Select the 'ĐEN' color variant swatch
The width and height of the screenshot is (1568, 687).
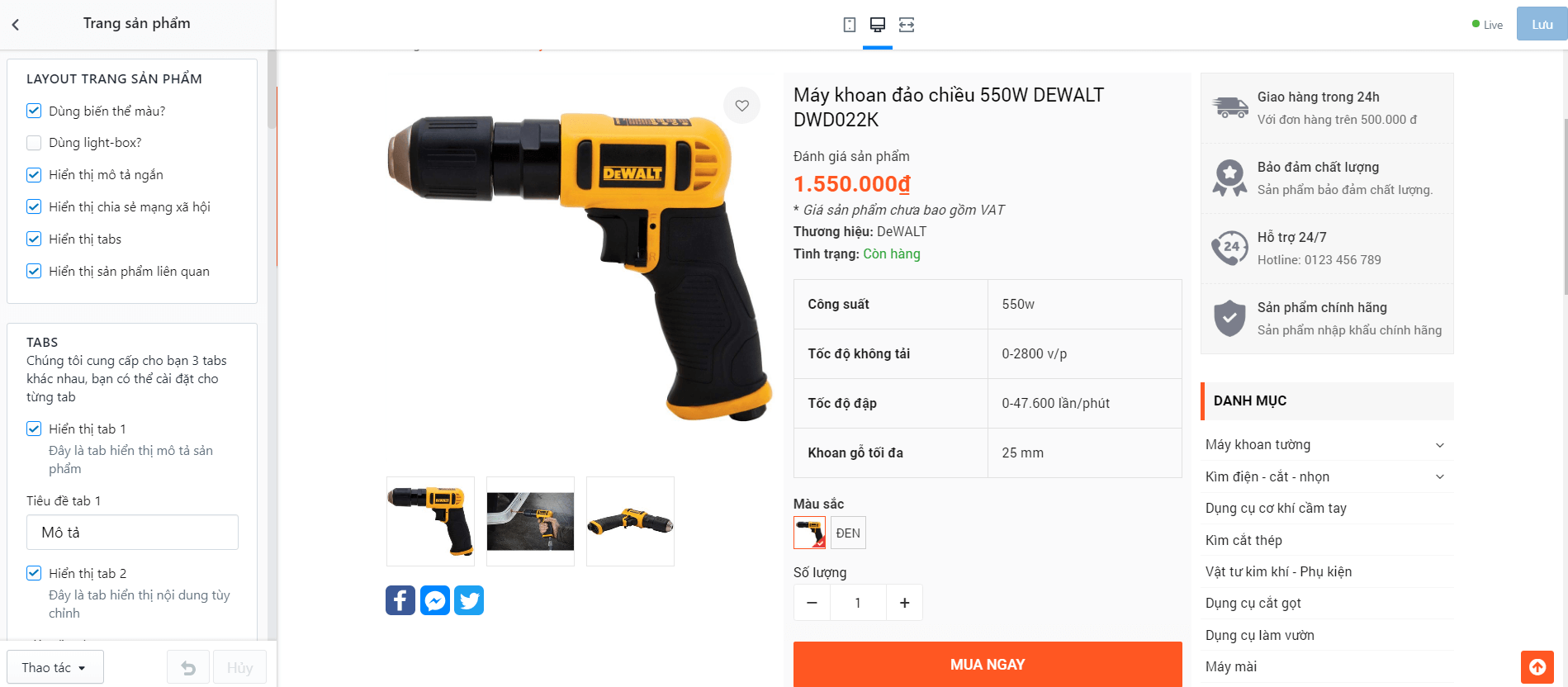tap(848, 533)
